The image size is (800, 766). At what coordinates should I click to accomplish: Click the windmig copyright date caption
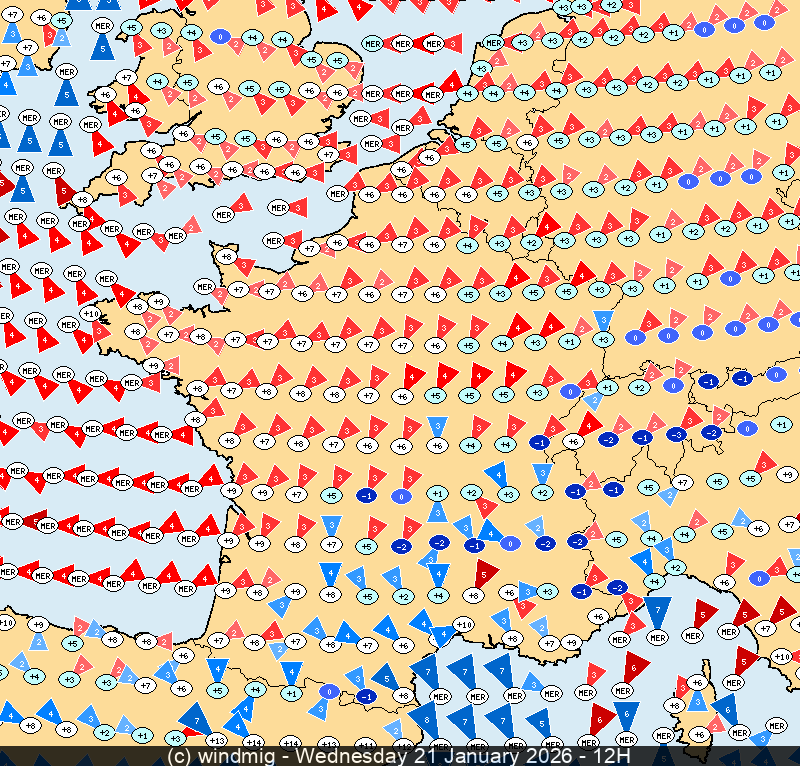400,756
